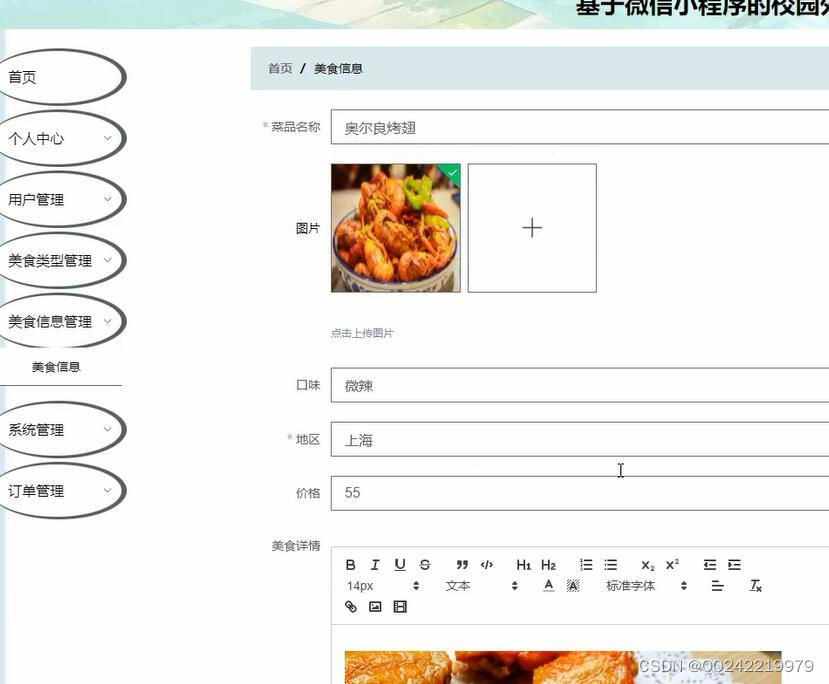Apply italic formatting in the editor toolbar
829x684 pixels.
click(375, 564)
